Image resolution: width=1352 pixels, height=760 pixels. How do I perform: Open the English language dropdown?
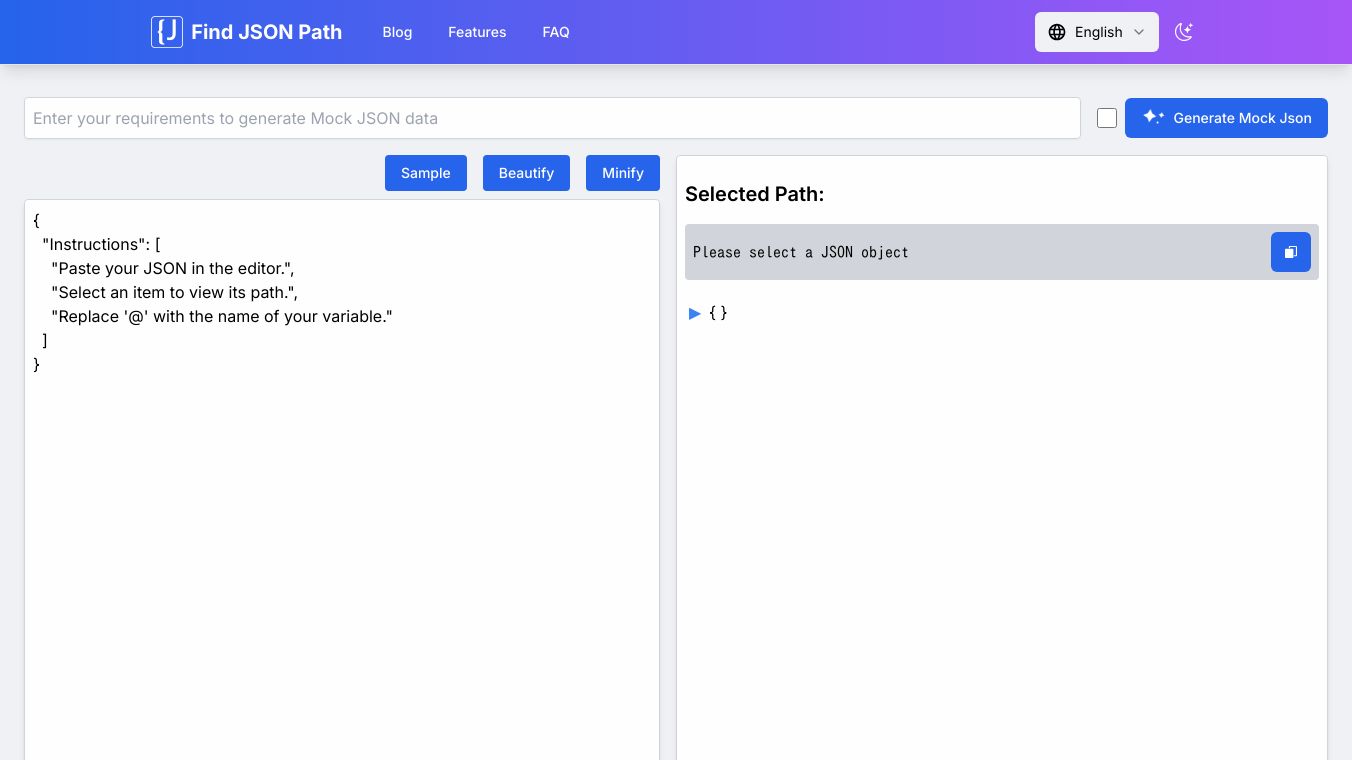(1097, 32)
